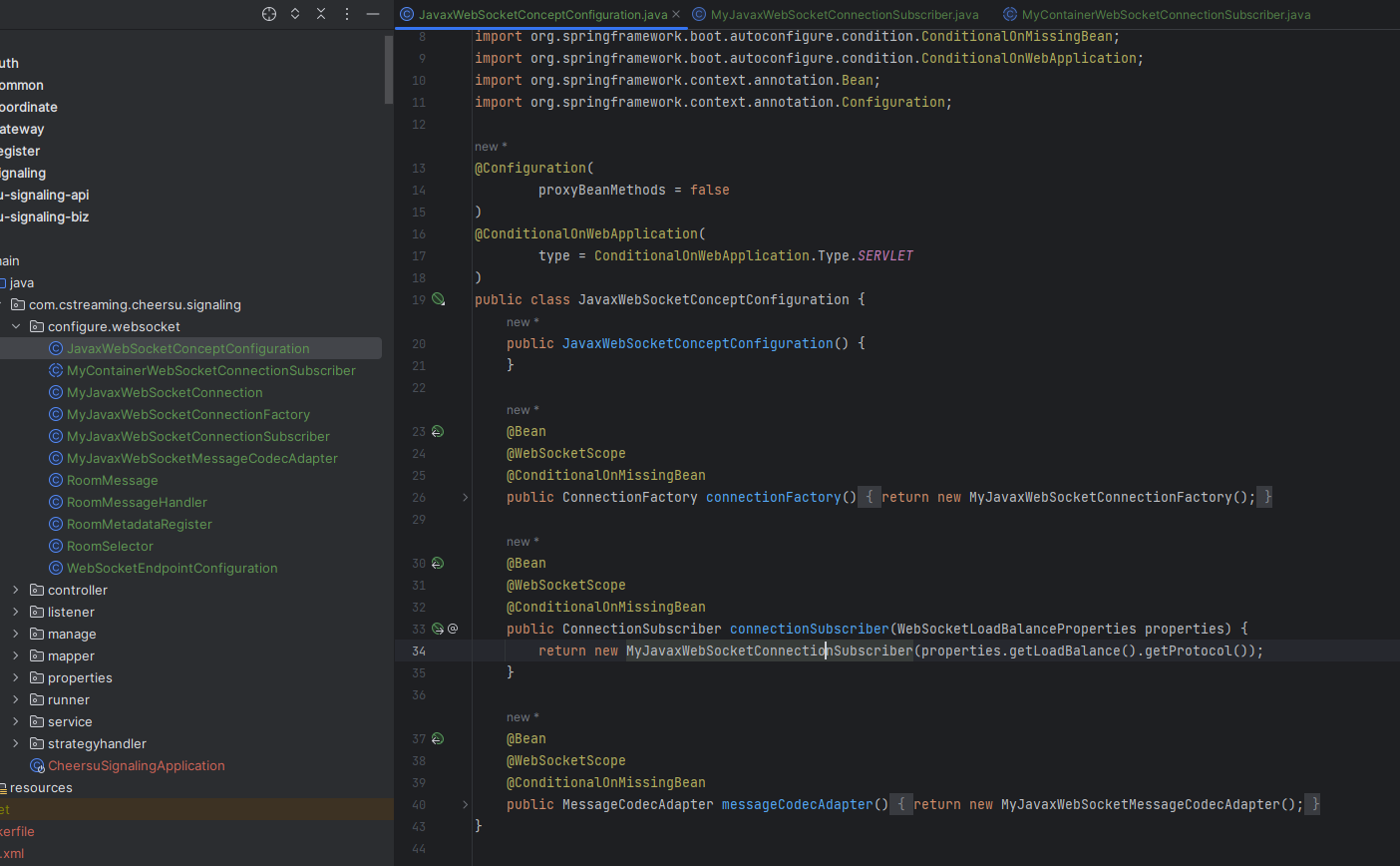Close the JavaxWebSocketConceptConfiguration.java tab
Screen dimensions: 1400x866
tap(675, 15)
